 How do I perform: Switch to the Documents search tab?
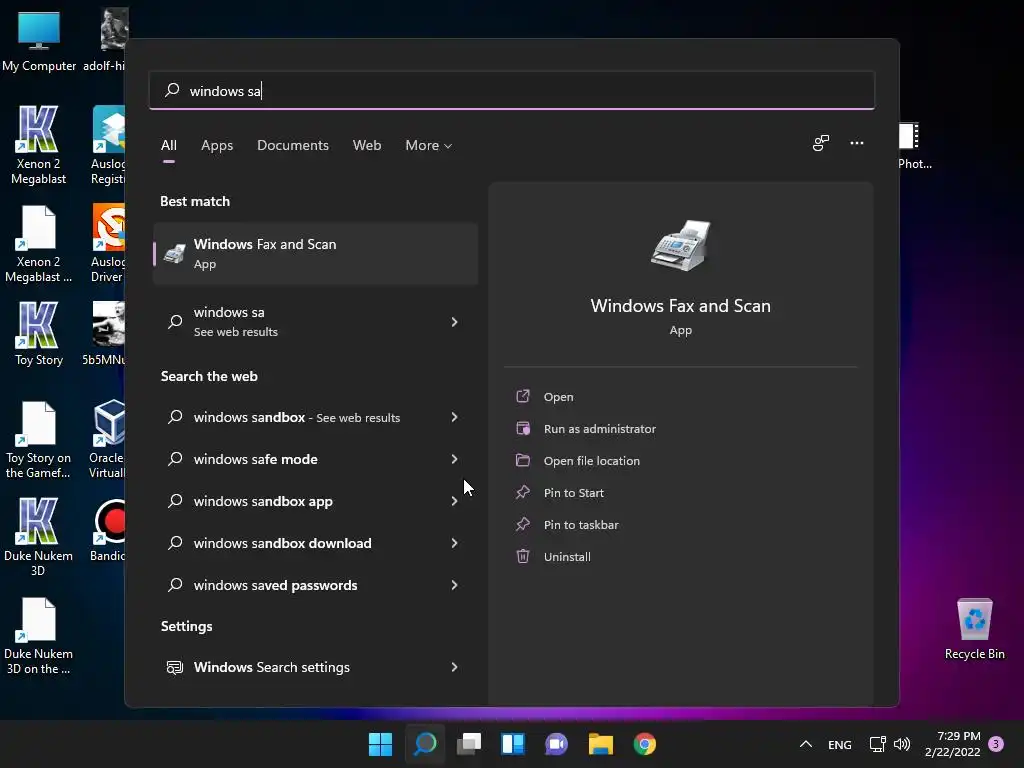click(293, 145)
